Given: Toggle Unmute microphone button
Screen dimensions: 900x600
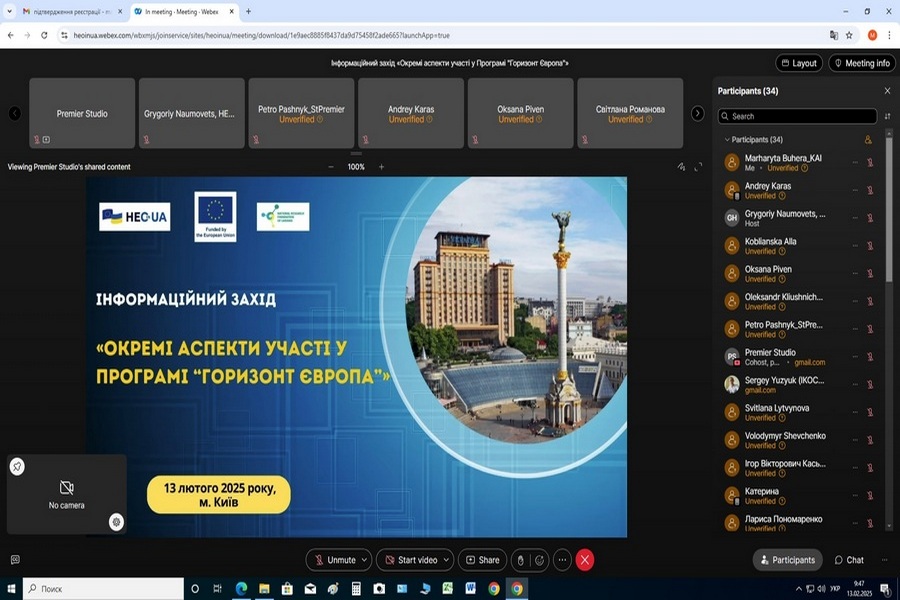Looking at the screenshot, I should click(334, 560).
